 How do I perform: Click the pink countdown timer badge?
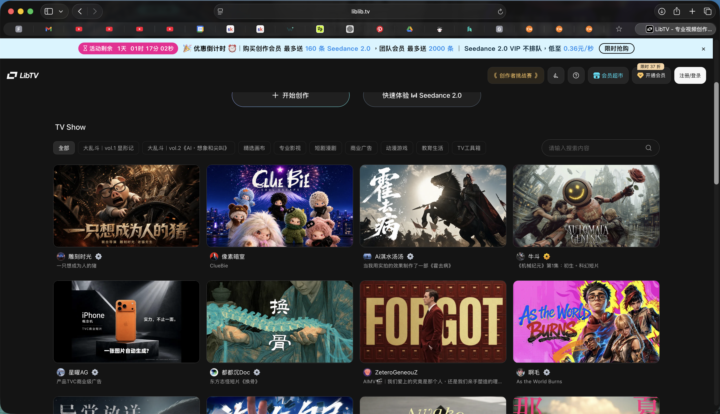[128, 49]
